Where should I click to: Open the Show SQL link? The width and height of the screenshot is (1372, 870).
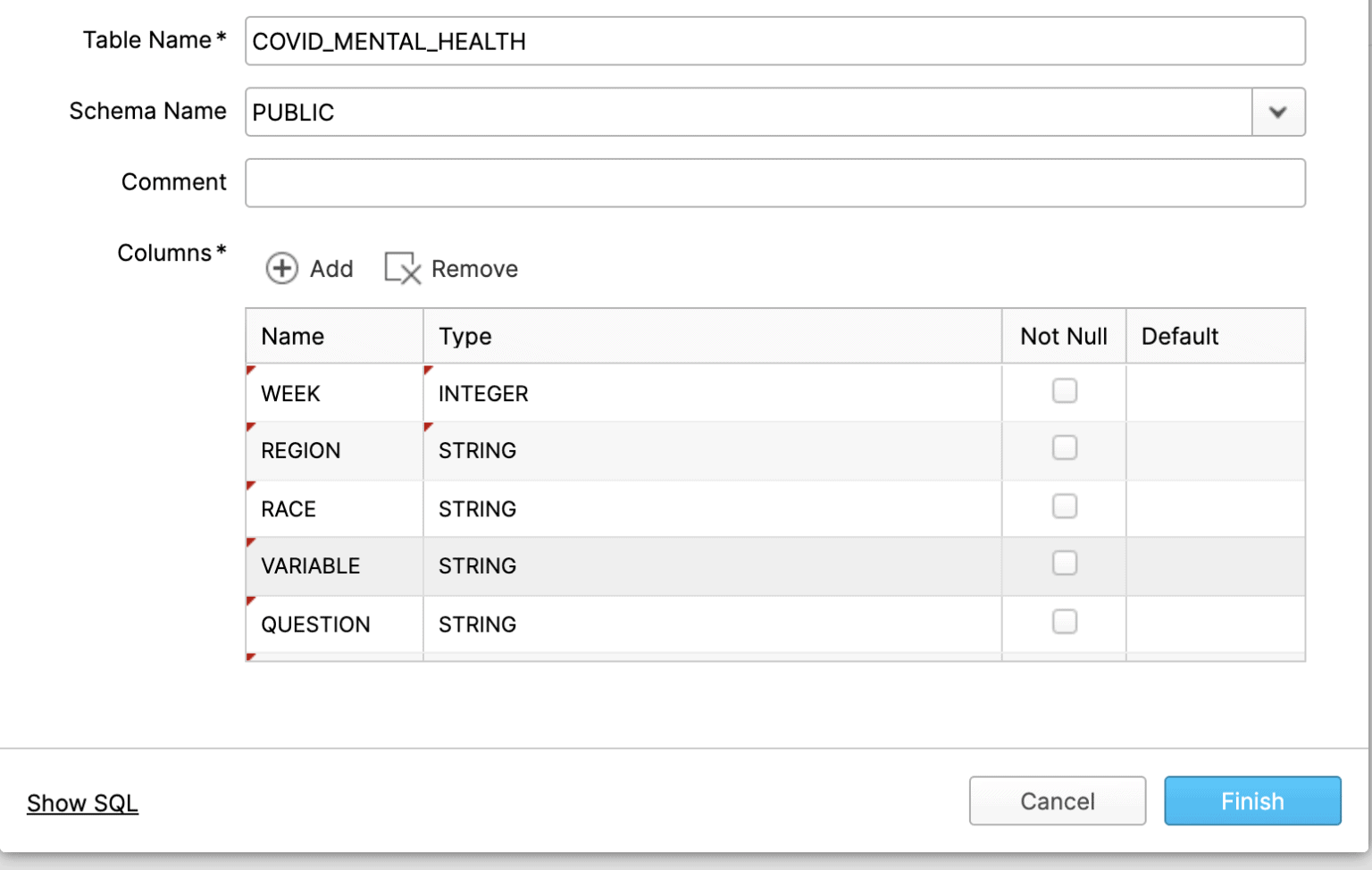[x=82, y=803]
